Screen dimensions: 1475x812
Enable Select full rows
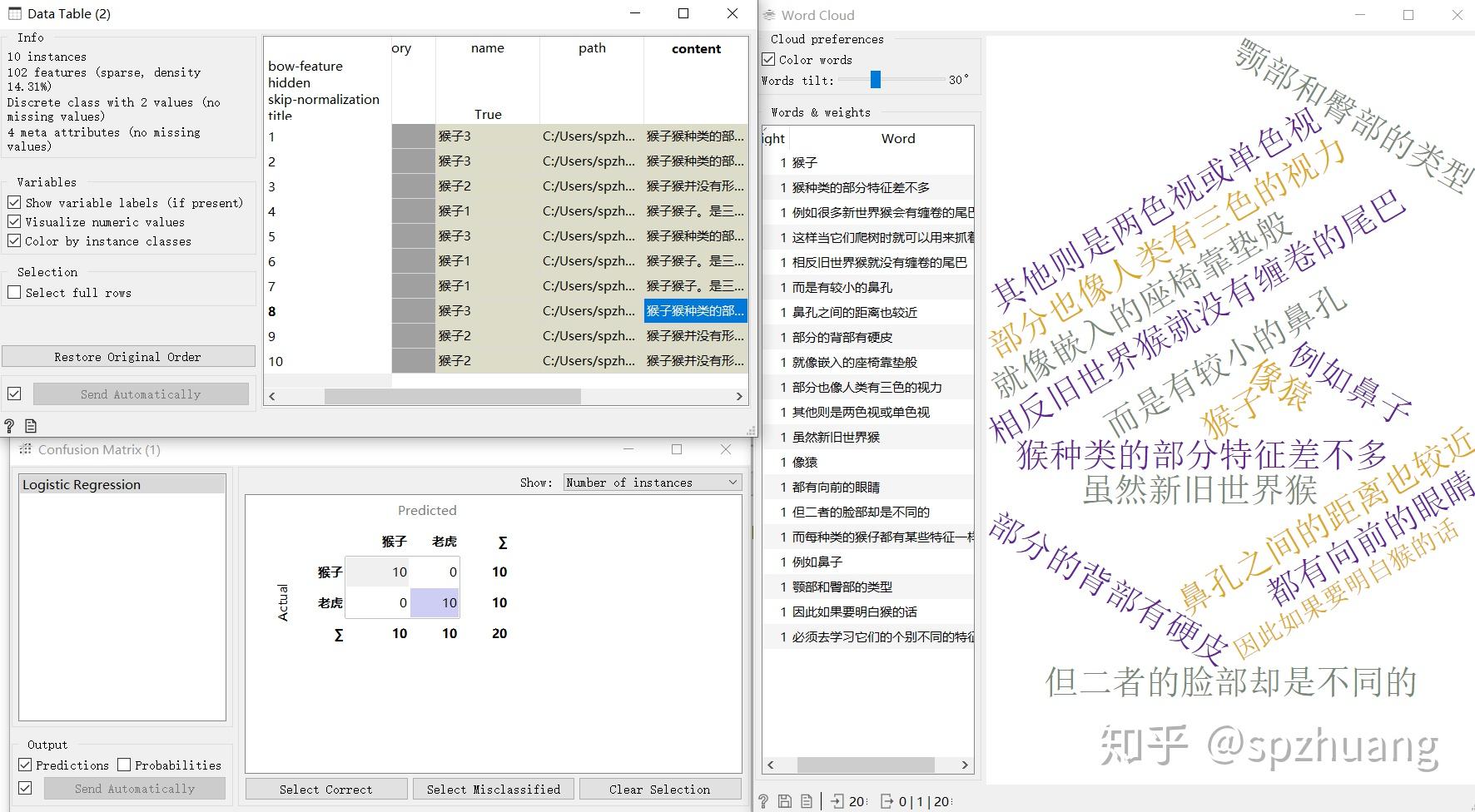point(14,292)
